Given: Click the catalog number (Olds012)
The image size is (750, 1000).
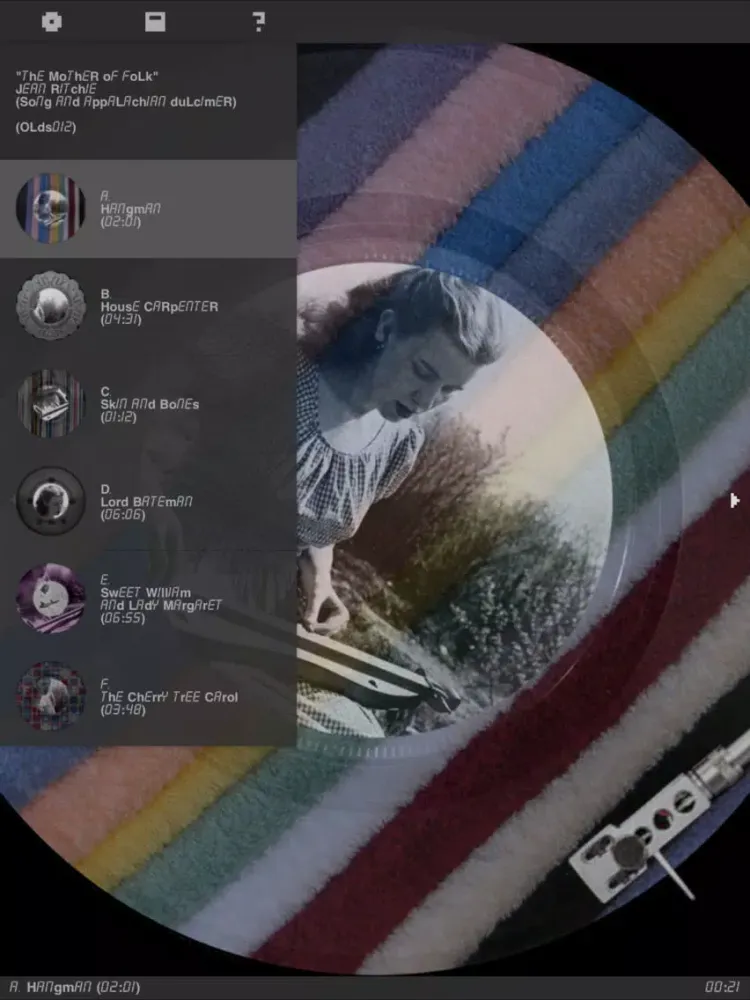Looking at the screenshot, I should (x=46, y=127).
